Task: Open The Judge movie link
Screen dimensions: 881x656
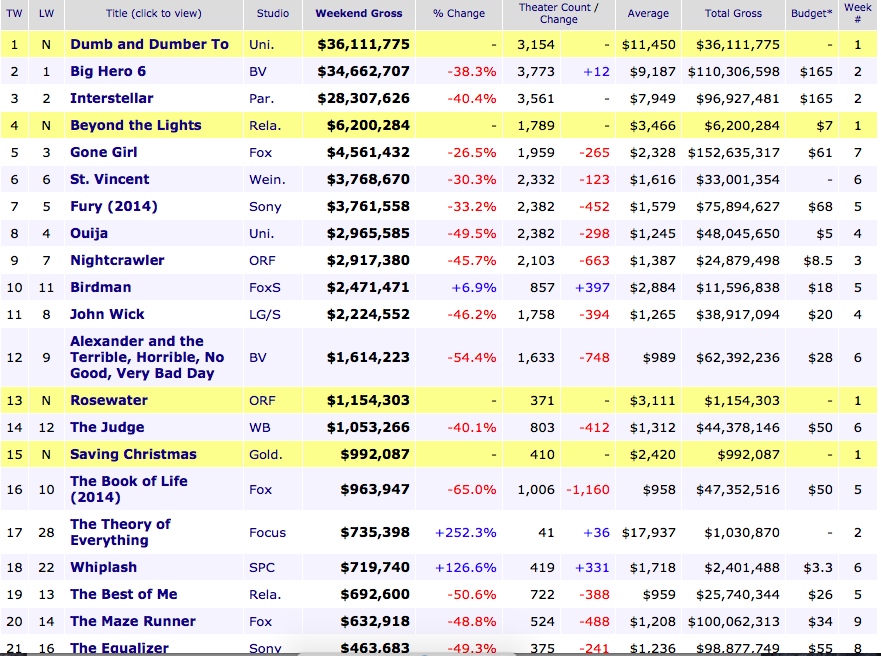Action: pyautogui.click(x=107, y=427)
